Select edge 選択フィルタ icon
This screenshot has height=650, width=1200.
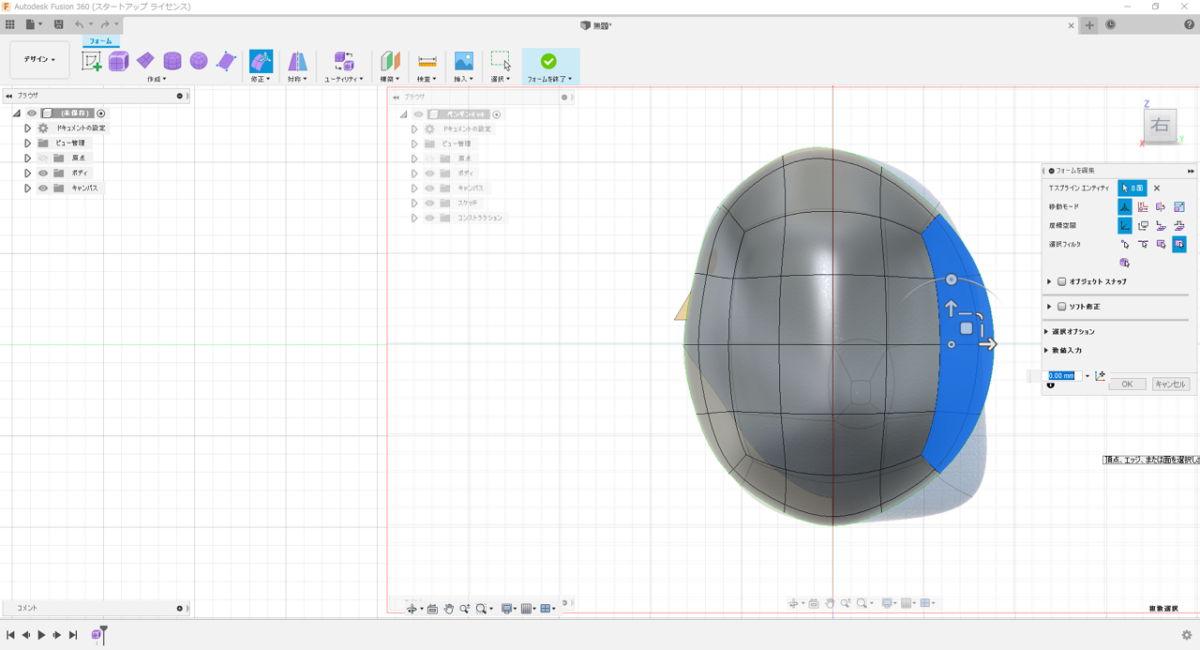[x=1143, y=244]
